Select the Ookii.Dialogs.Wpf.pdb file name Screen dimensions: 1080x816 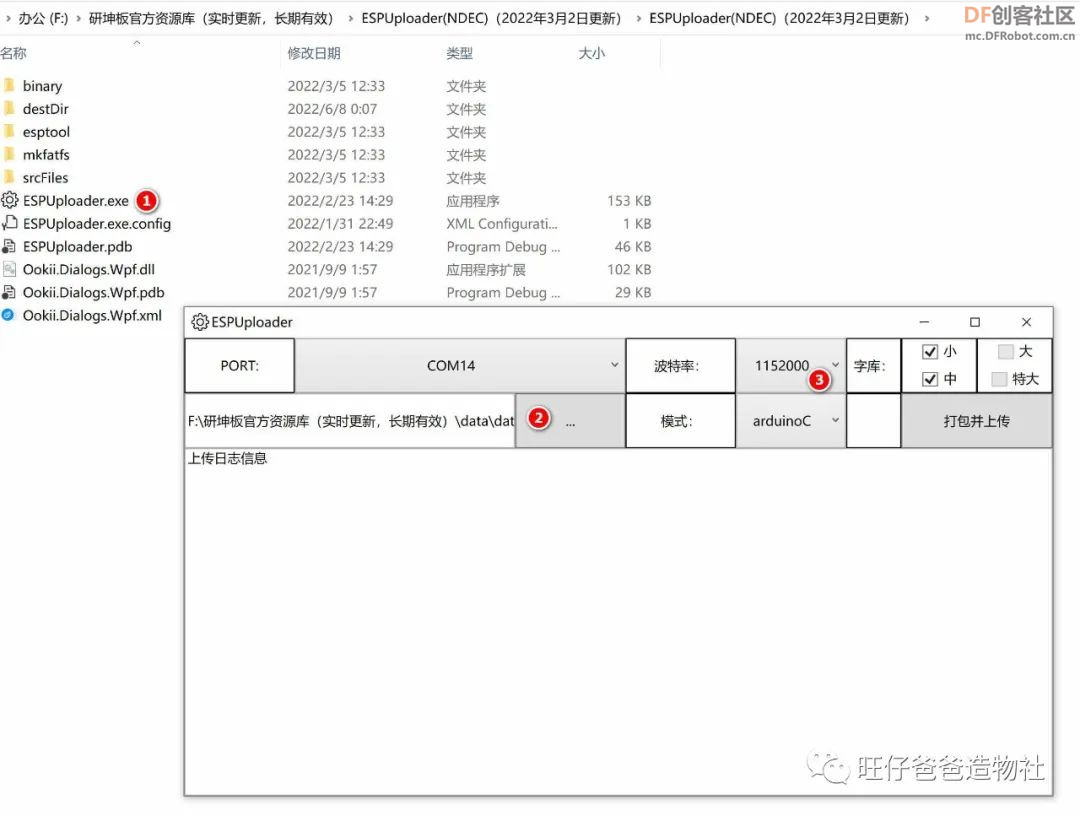click(x=94, y=292)
